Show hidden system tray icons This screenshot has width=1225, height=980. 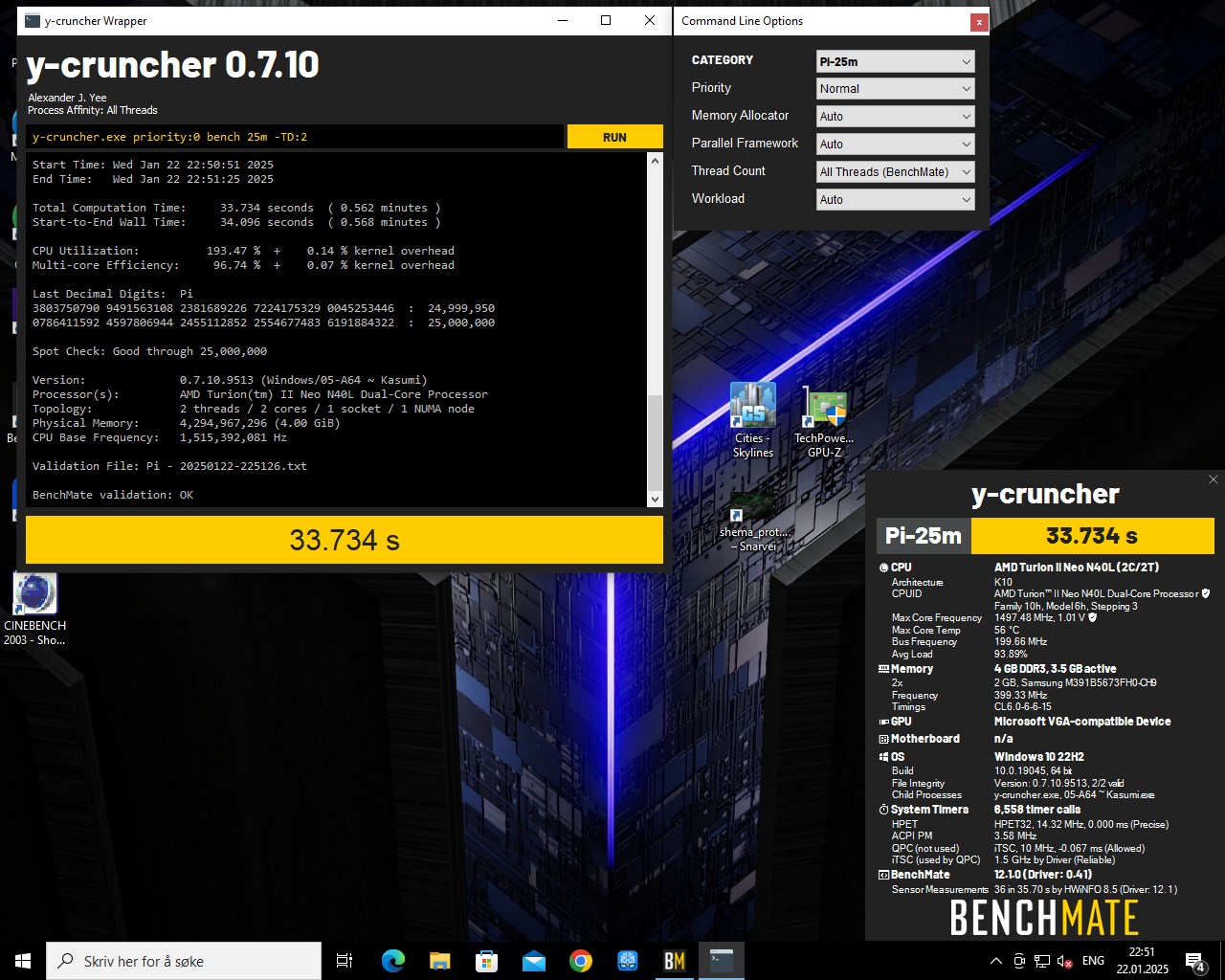pos(996,961)
